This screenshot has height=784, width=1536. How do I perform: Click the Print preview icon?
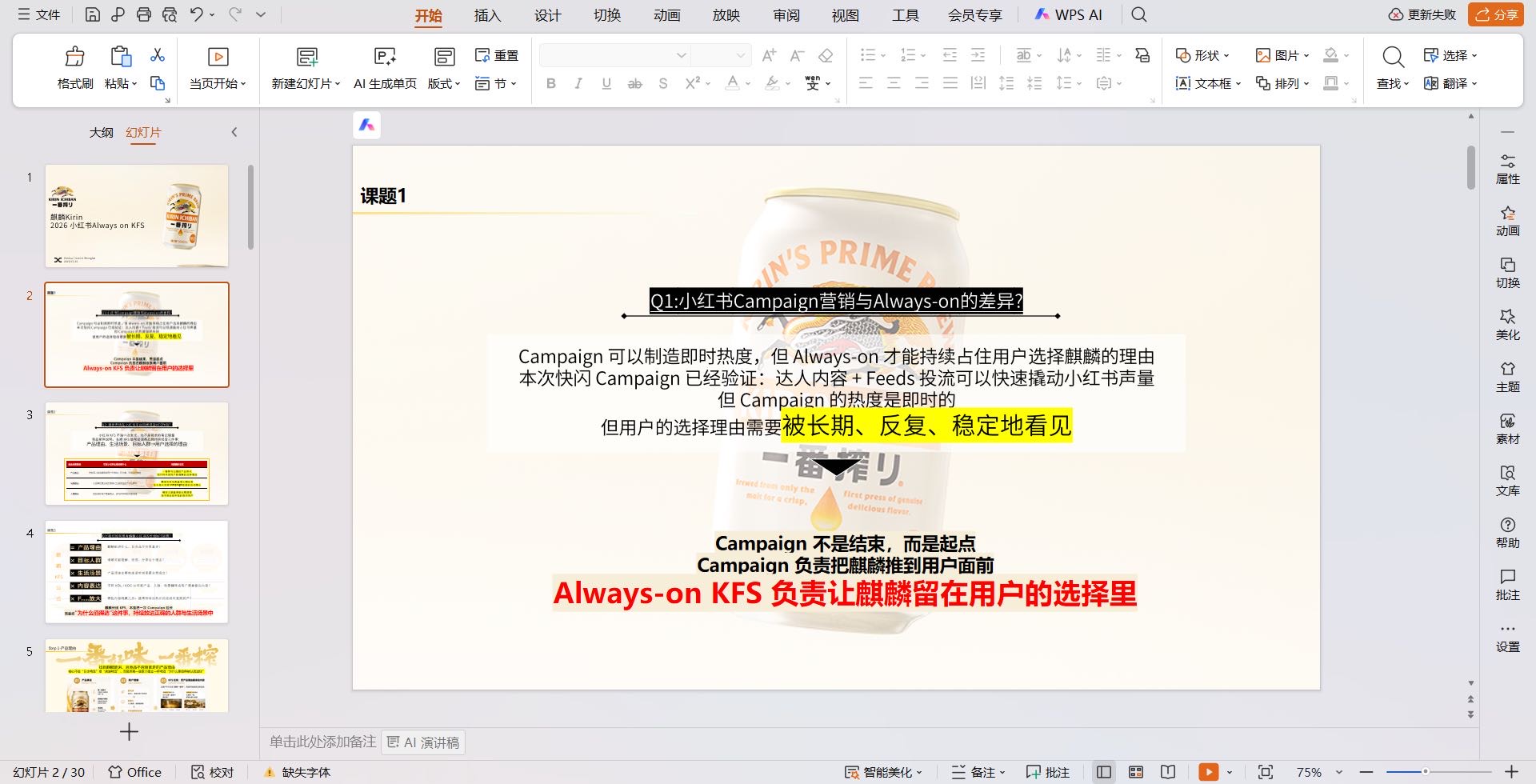[170, 14]
